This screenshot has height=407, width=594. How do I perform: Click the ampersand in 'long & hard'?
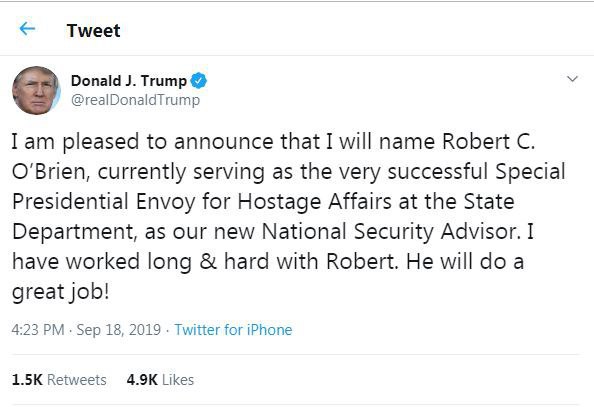(x=208, y=261)
